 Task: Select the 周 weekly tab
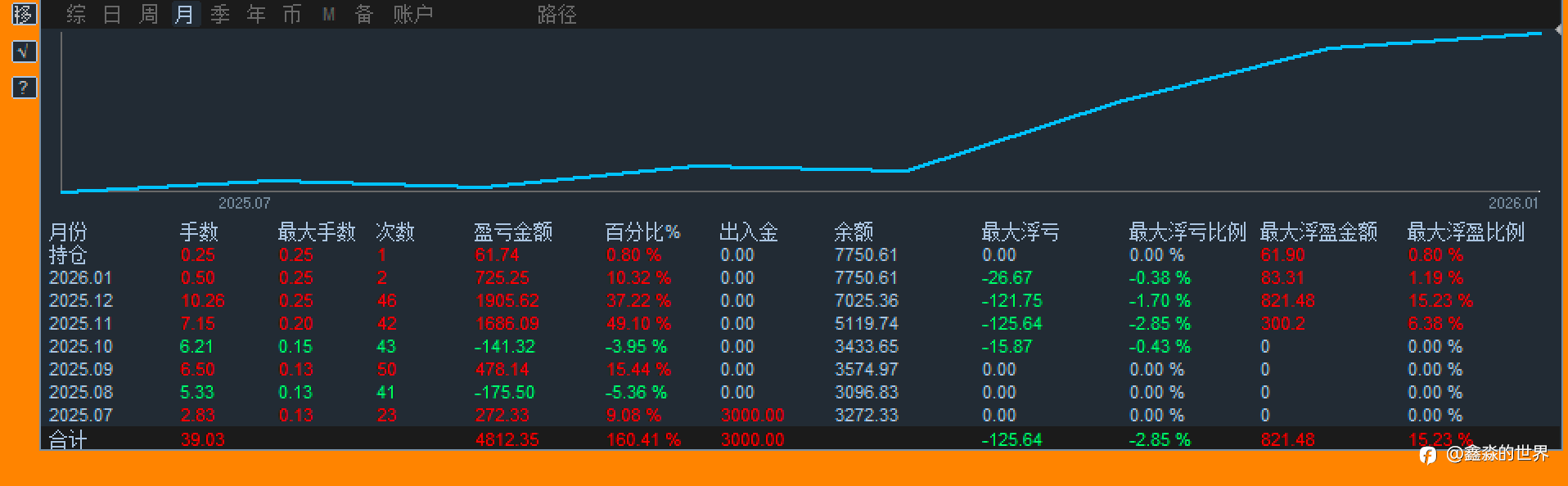pyautogui.click(x=148, y=14)
